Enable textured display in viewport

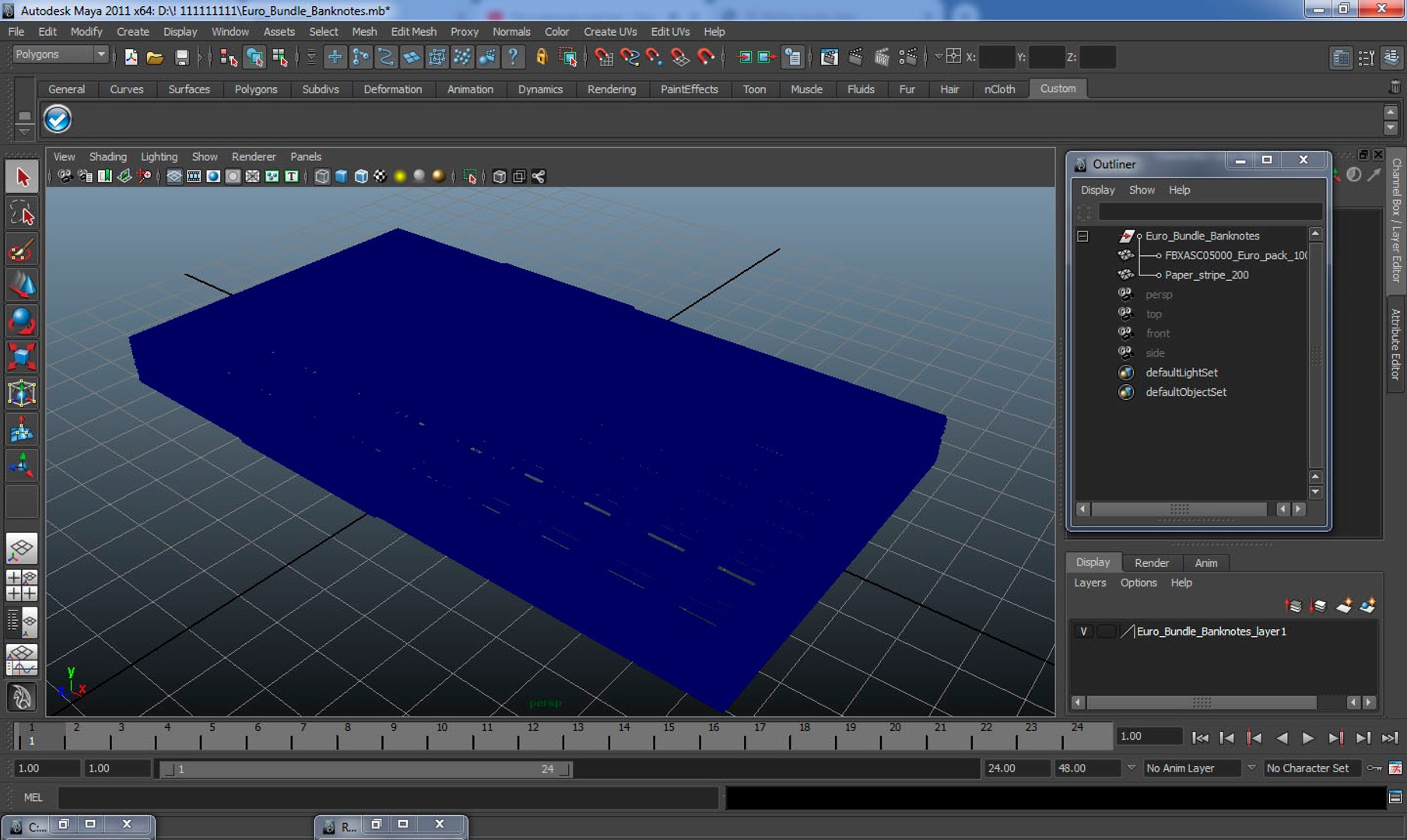pos(380,177)
